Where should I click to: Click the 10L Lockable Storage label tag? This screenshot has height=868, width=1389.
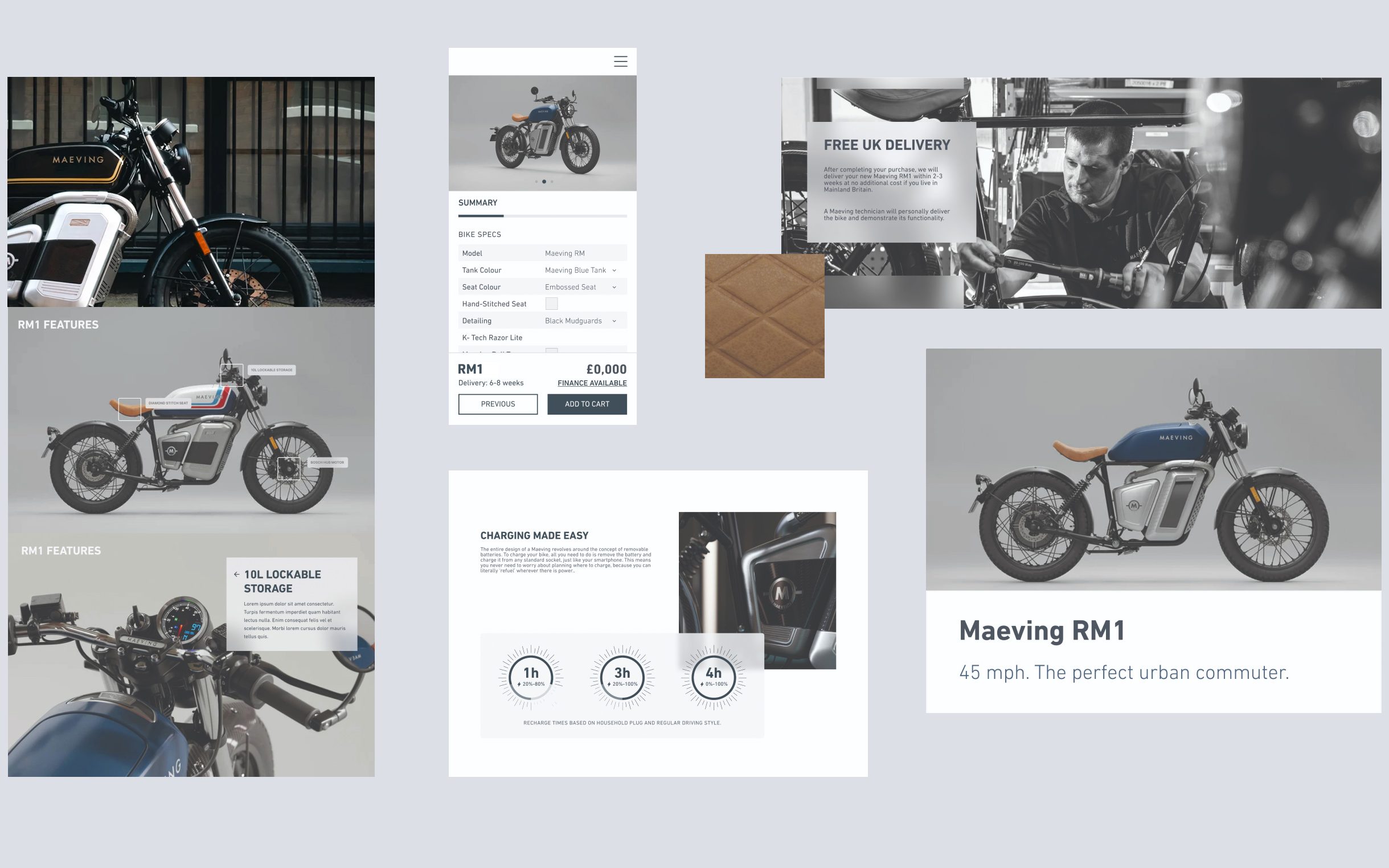tap(272, 370)
